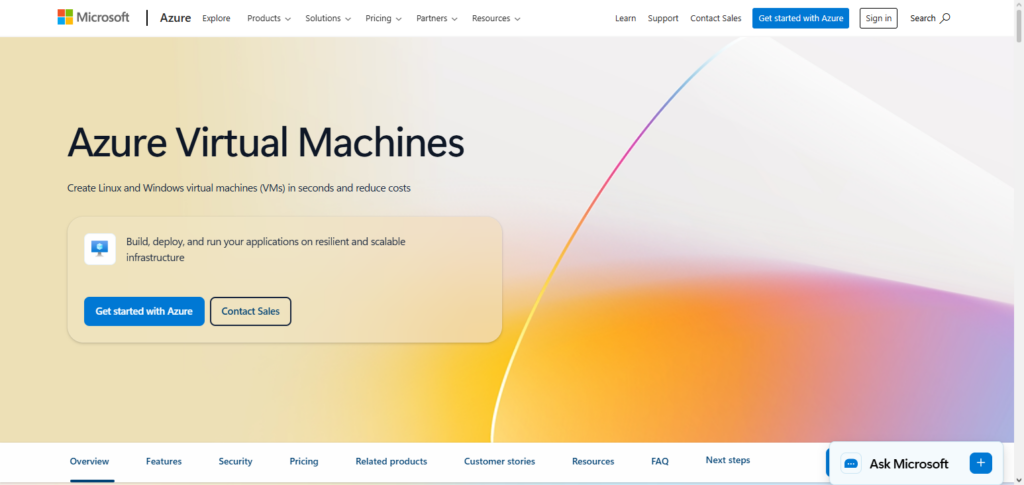Select the Overview tab

click(89, 462)
